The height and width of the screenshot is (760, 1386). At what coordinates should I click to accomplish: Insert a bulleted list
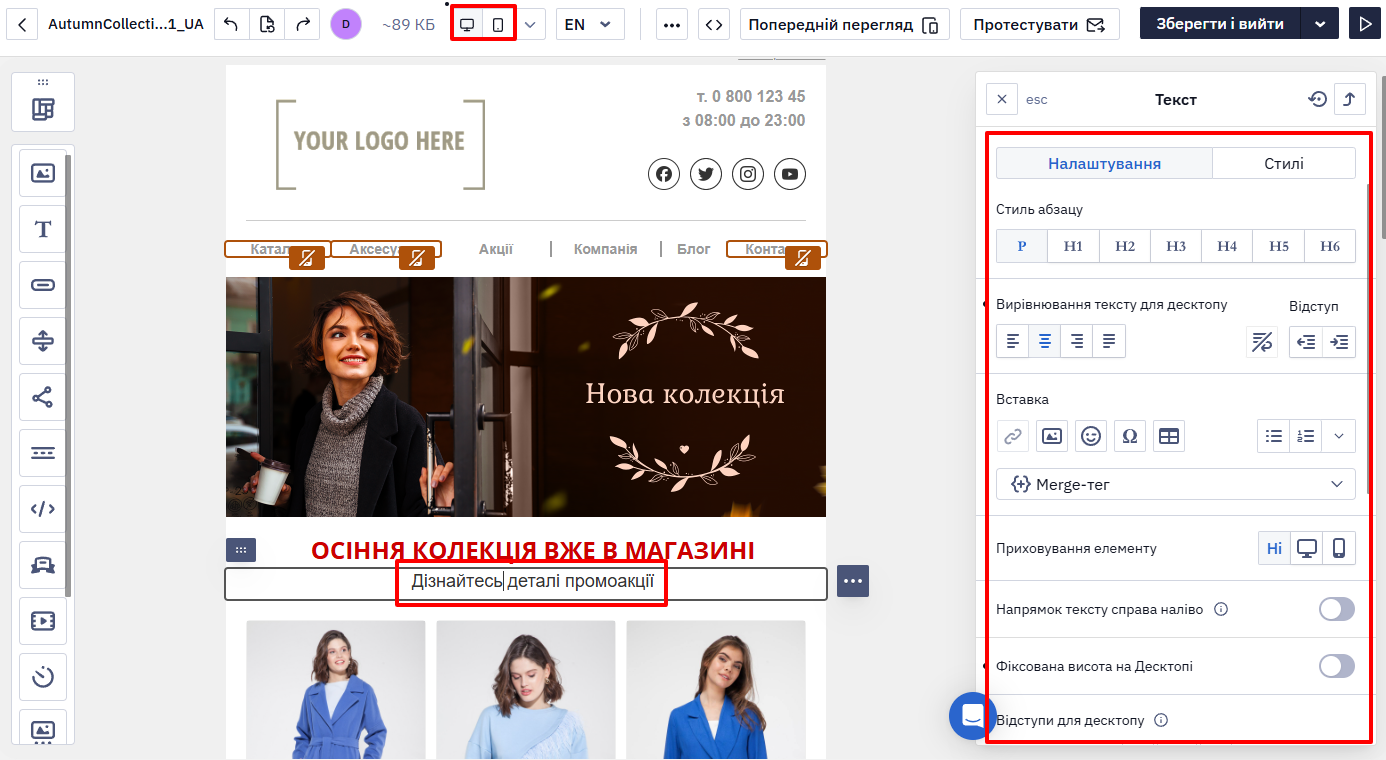(1274, 436)
